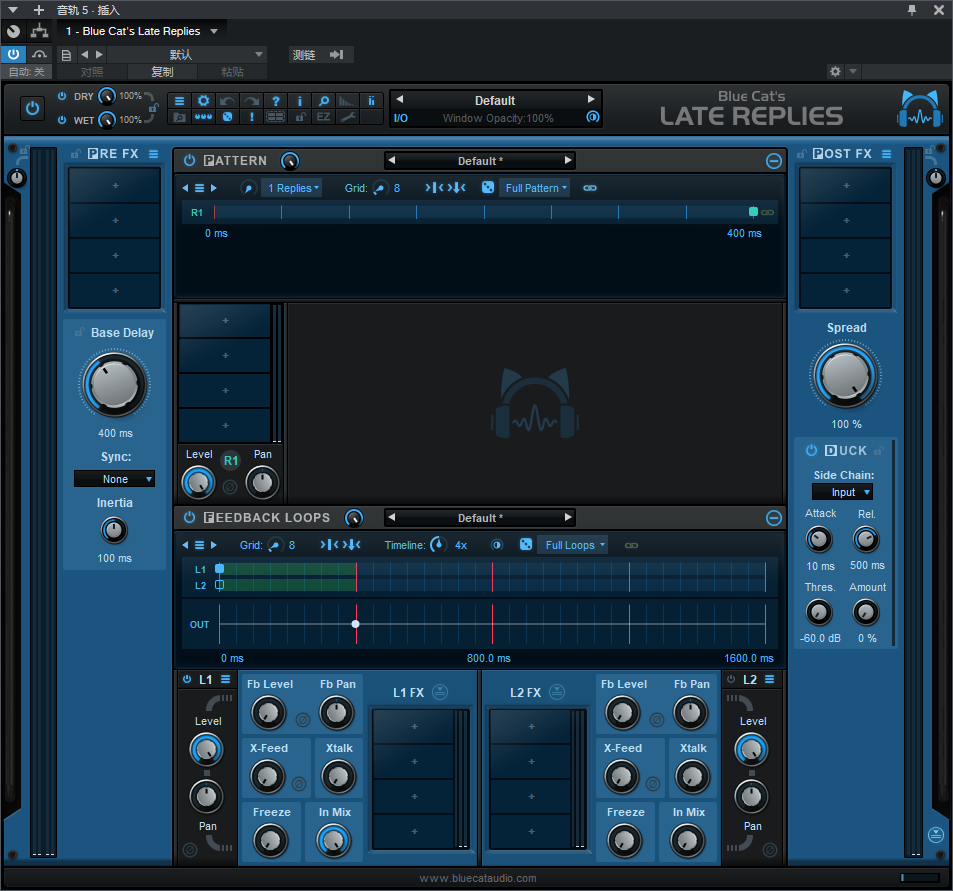Click the R1 reply marker at 400 ms
The width and height of the screenshot is (953, 891).
click(753, 212)
